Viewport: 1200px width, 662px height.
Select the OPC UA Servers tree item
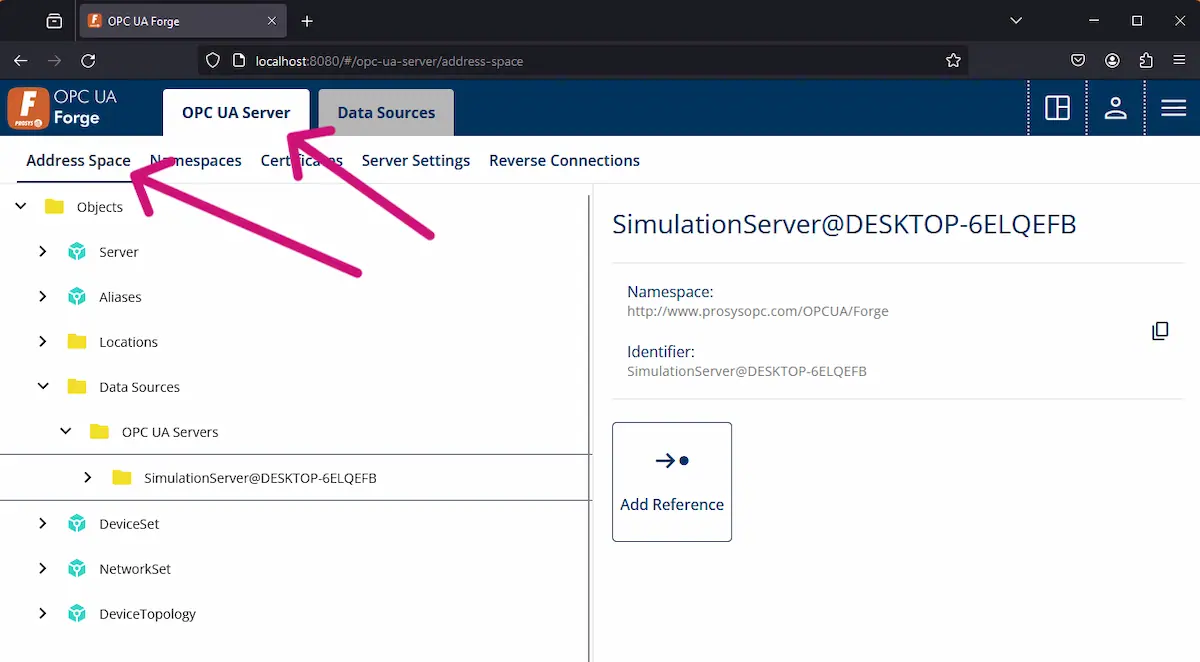[170, 432]
